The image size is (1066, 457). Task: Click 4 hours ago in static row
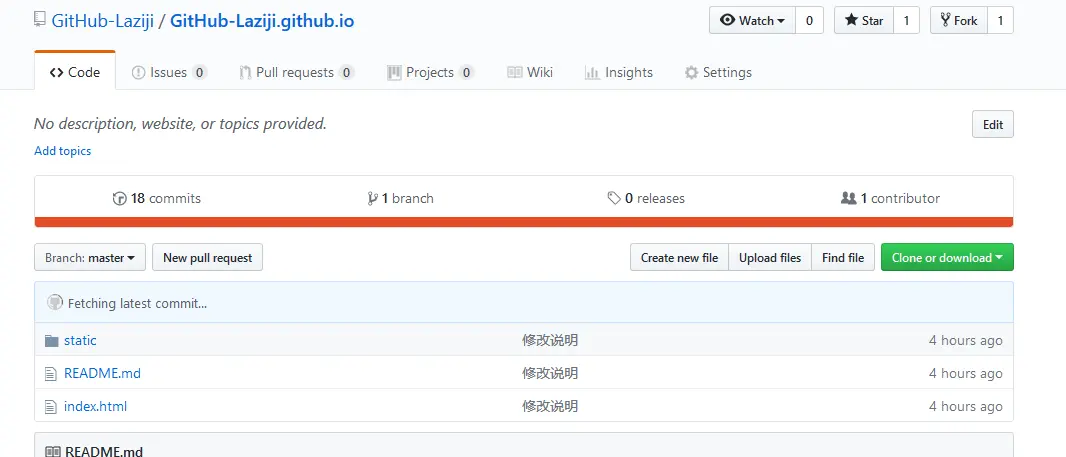[965, 341]
